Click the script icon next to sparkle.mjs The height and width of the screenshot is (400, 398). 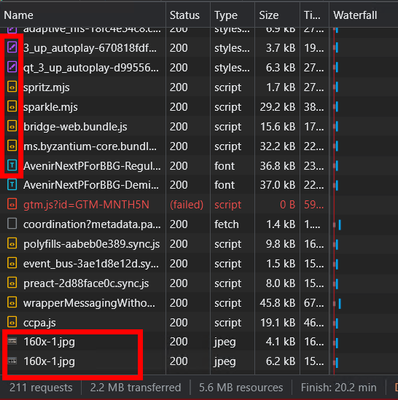click(x=12, y=107)
